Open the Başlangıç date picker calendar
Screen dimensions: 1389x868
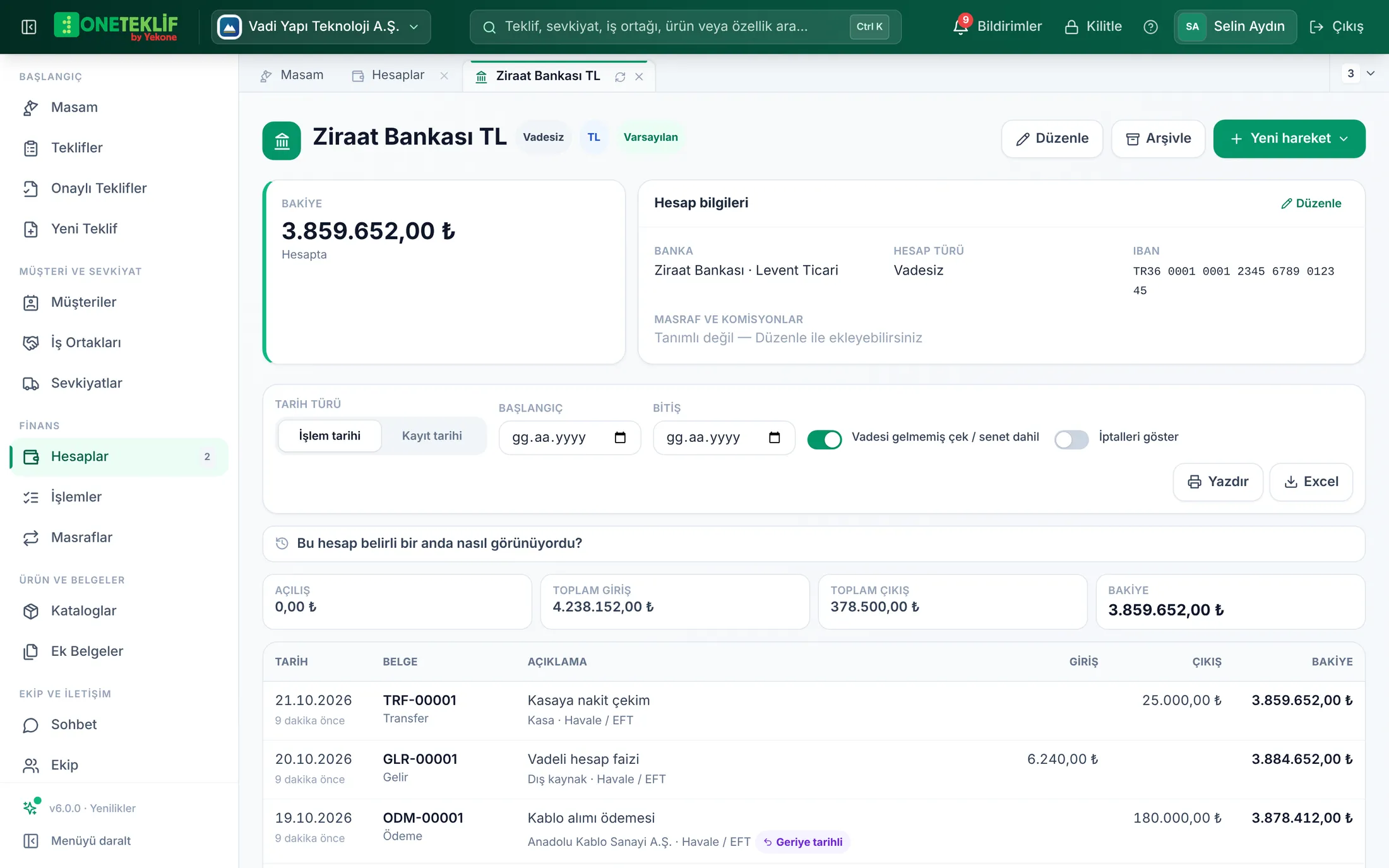[x=620, y=437]
